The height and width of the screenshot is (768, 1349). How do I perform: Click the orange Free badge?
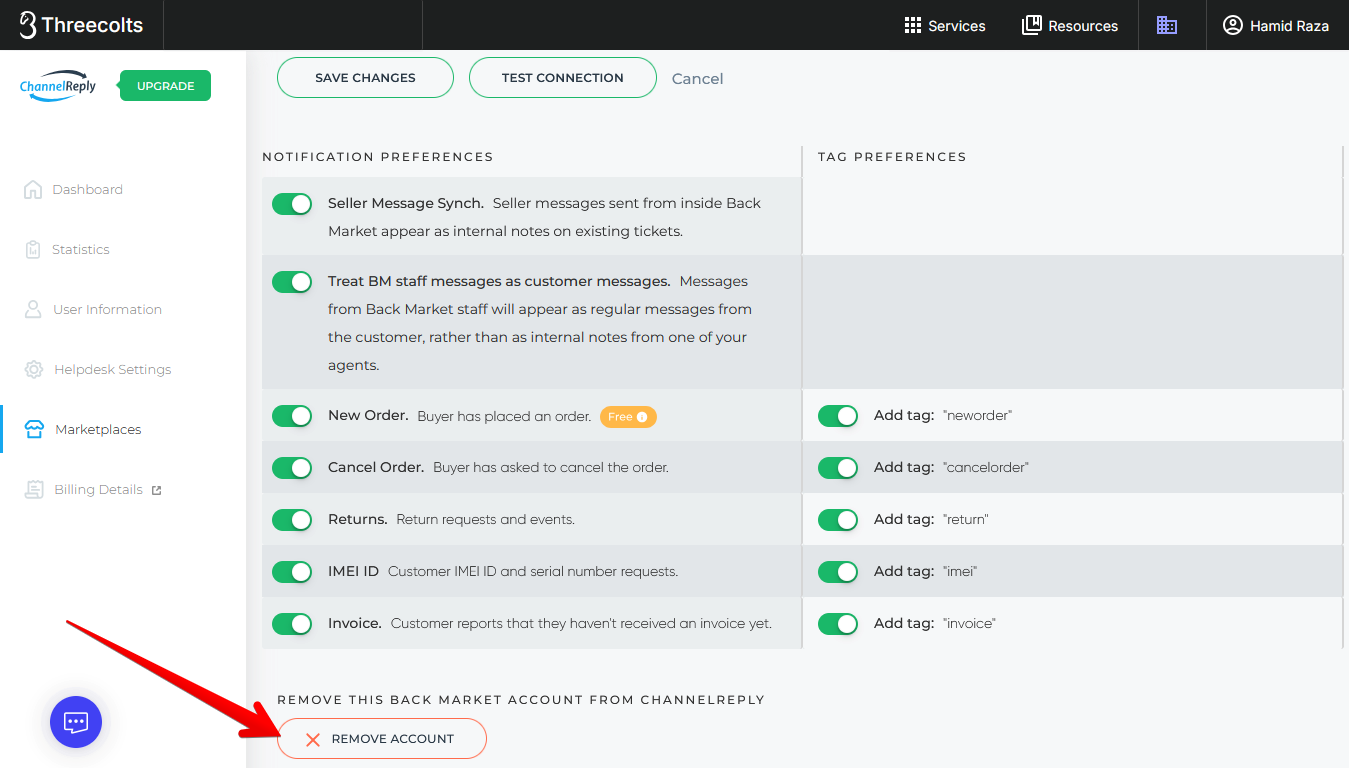628,417
